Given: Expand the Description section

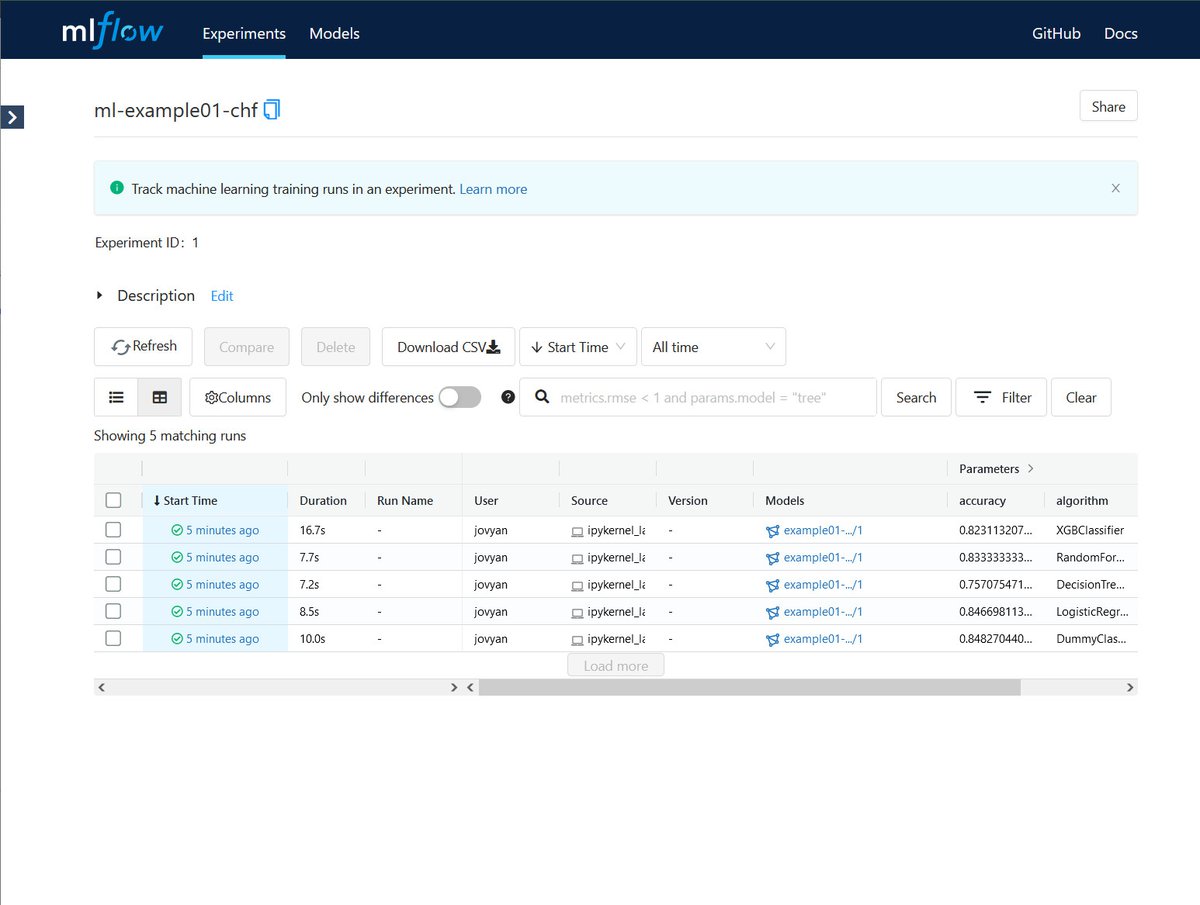Looking at the screenshot, I should 99,295.
